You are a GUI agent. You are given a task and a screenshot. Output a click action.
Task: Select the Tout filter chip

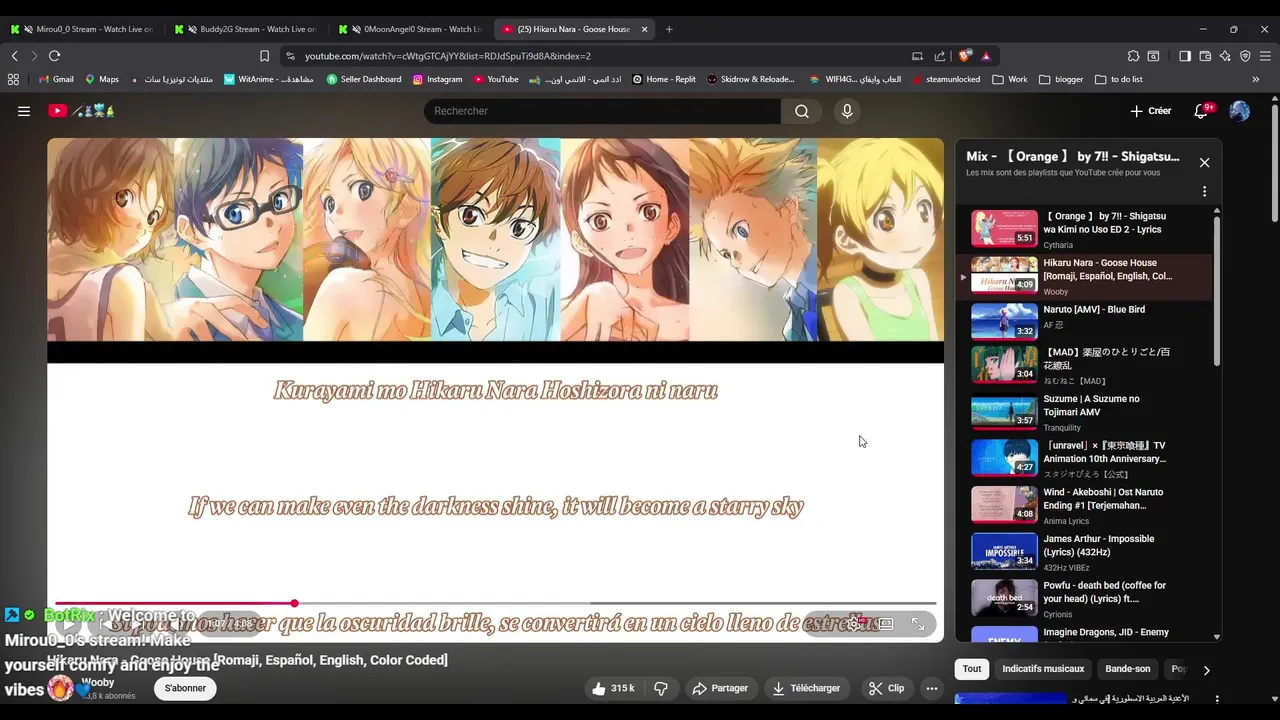click(x=972, y=669)
